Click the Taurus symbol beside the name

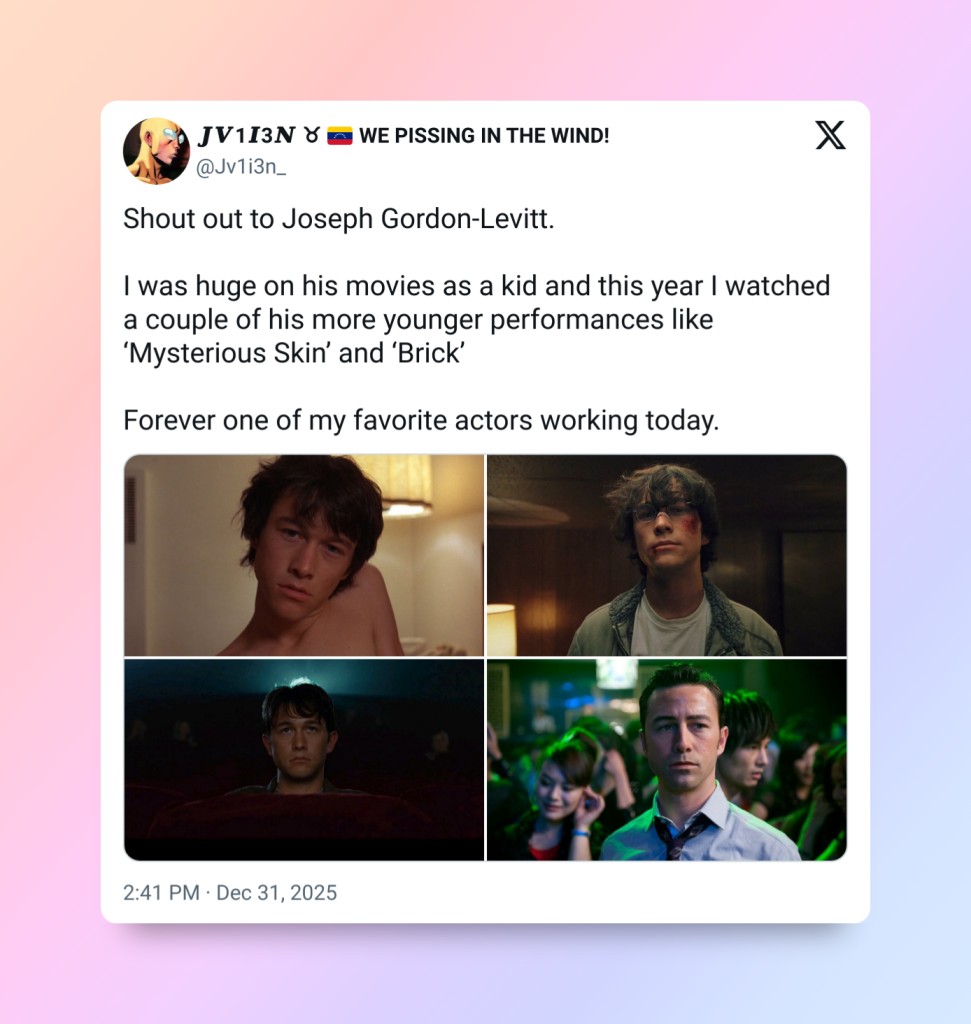click(312, 136)
